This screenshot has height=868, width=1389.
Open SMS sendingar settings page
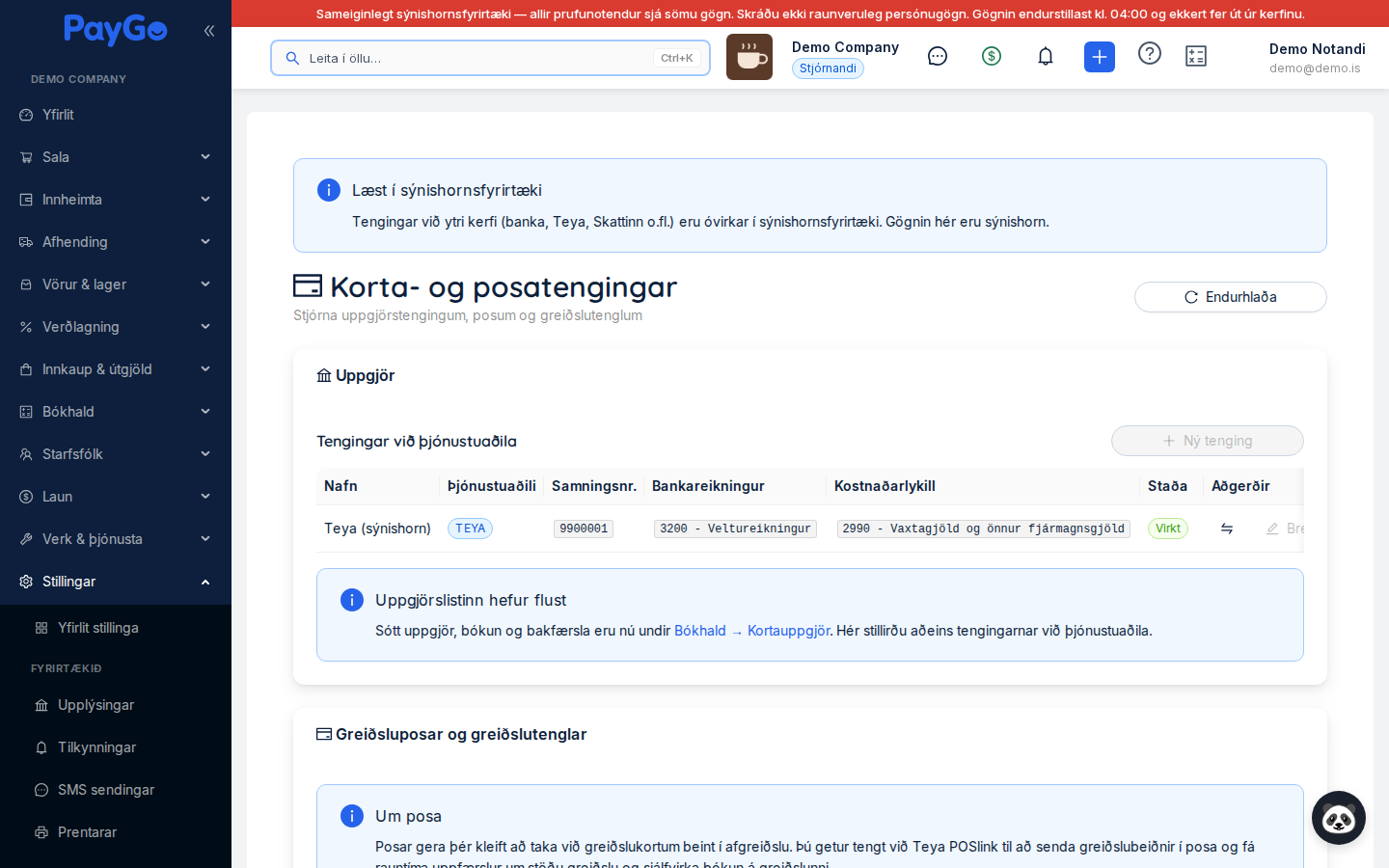click(x=116, y=790)
